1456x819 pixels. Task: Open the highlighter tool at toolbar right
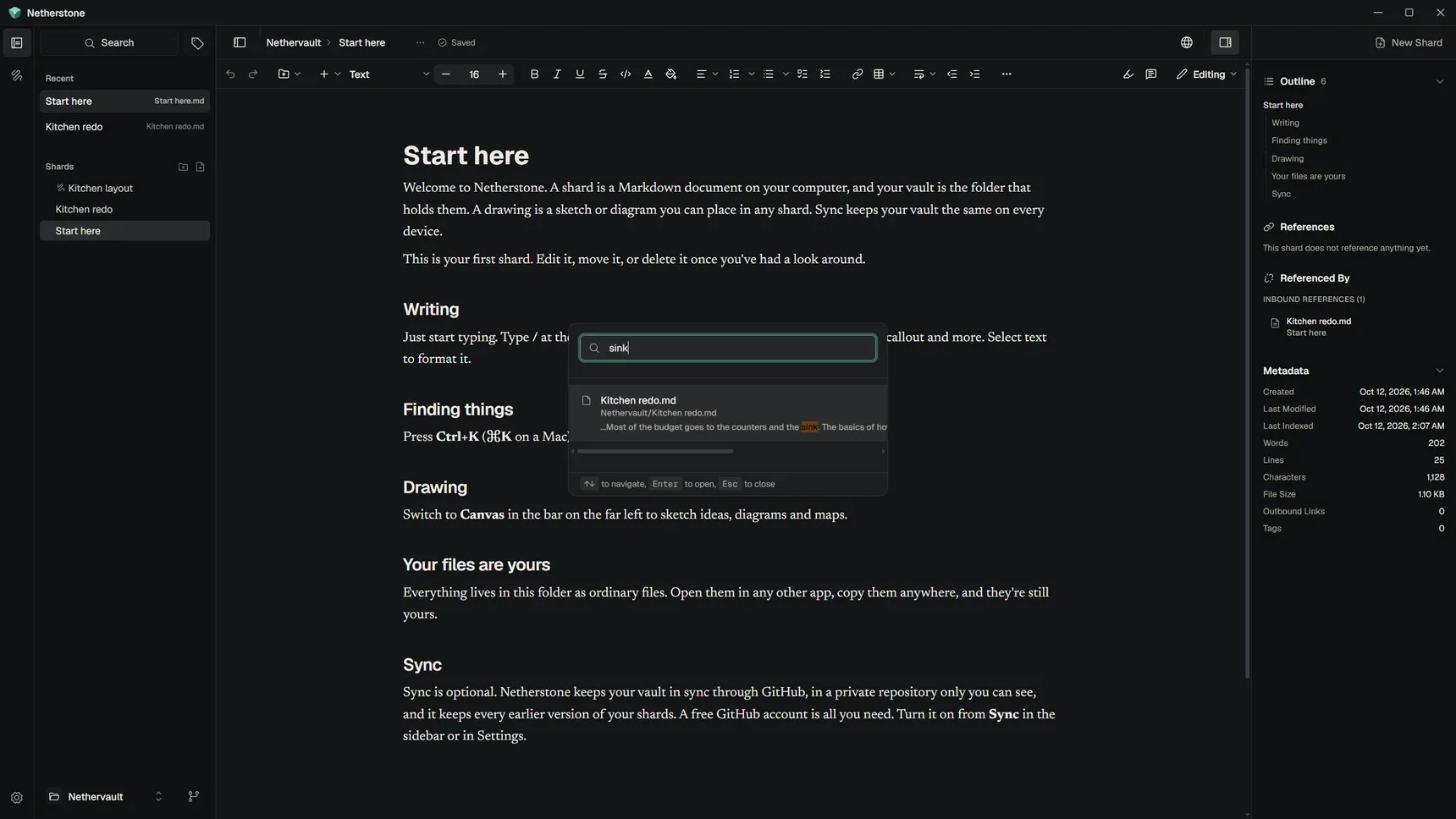[x=1128, y=74]
